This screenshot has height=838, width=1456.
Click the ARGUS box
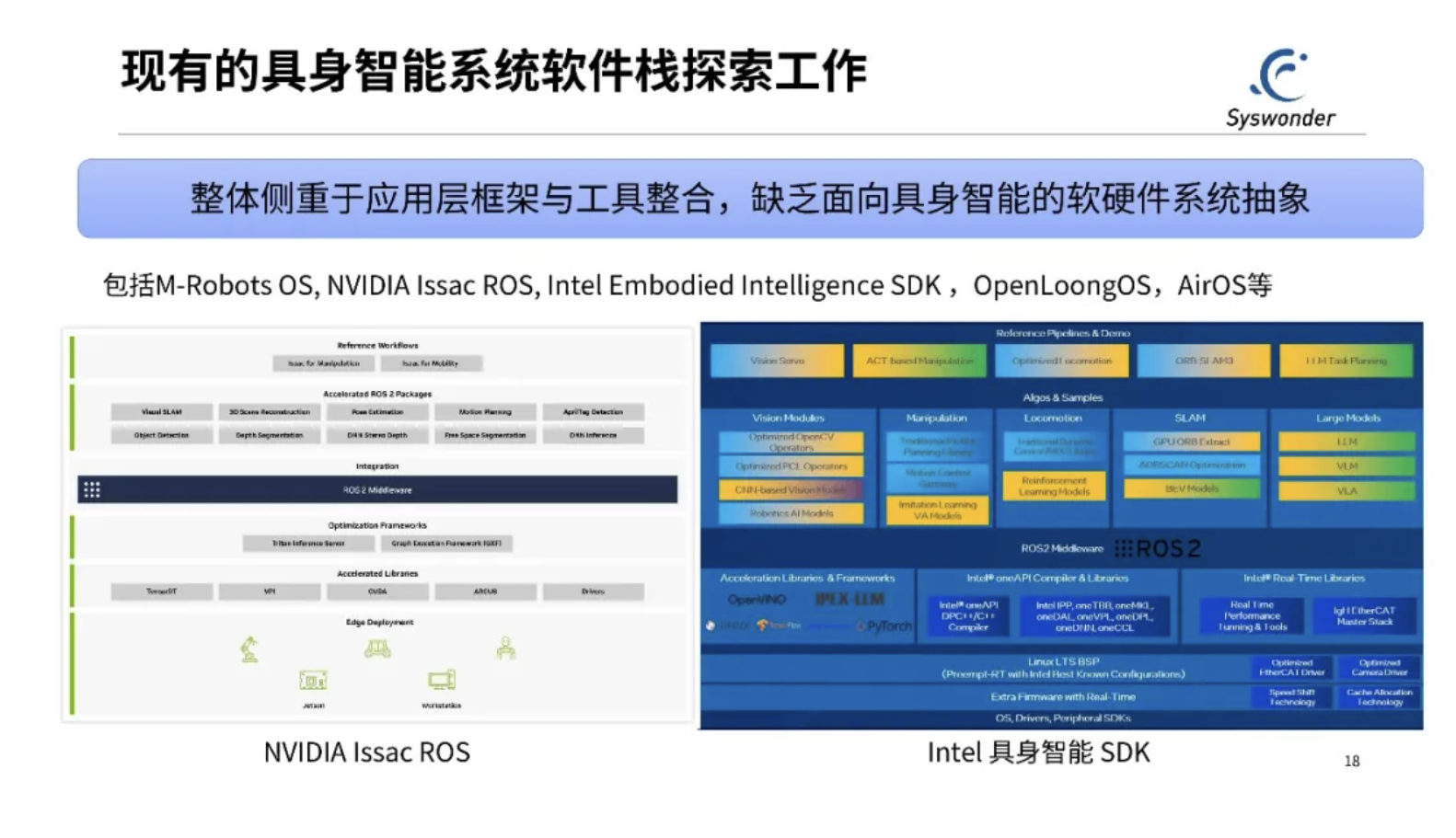[x=485, y=591]
